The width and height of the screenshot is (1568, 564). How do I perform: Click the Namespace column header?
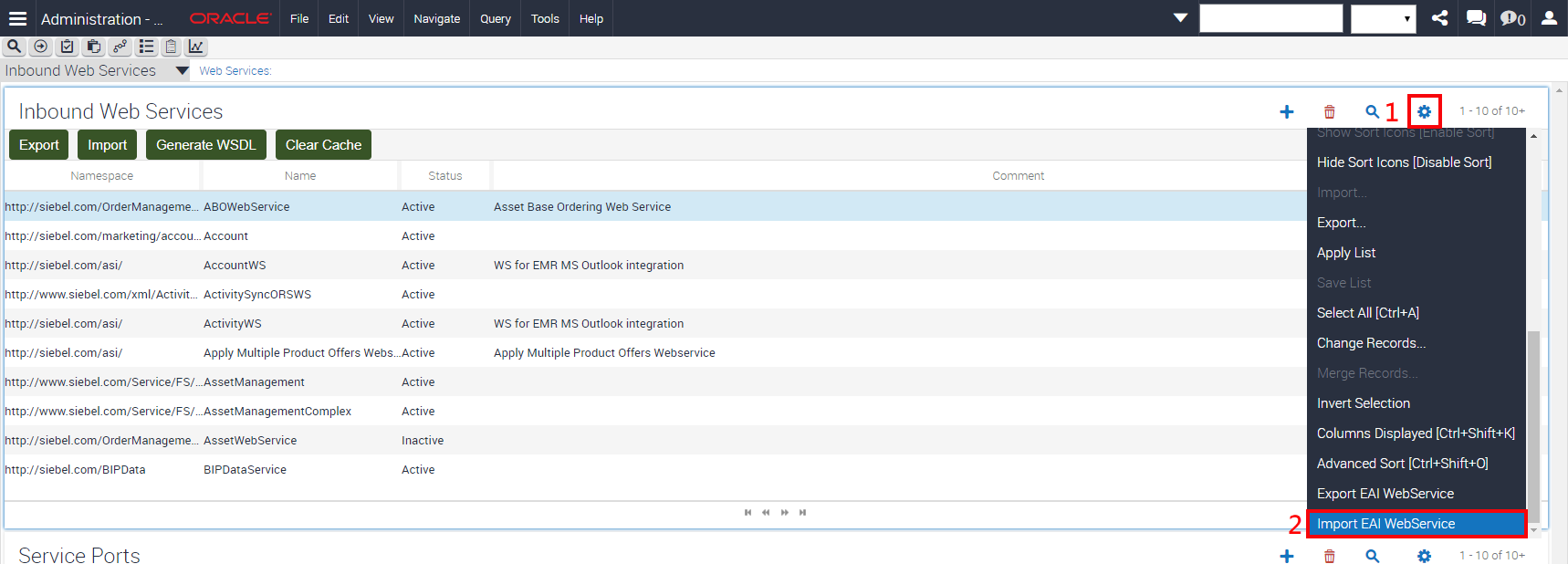tap(102, 176)
